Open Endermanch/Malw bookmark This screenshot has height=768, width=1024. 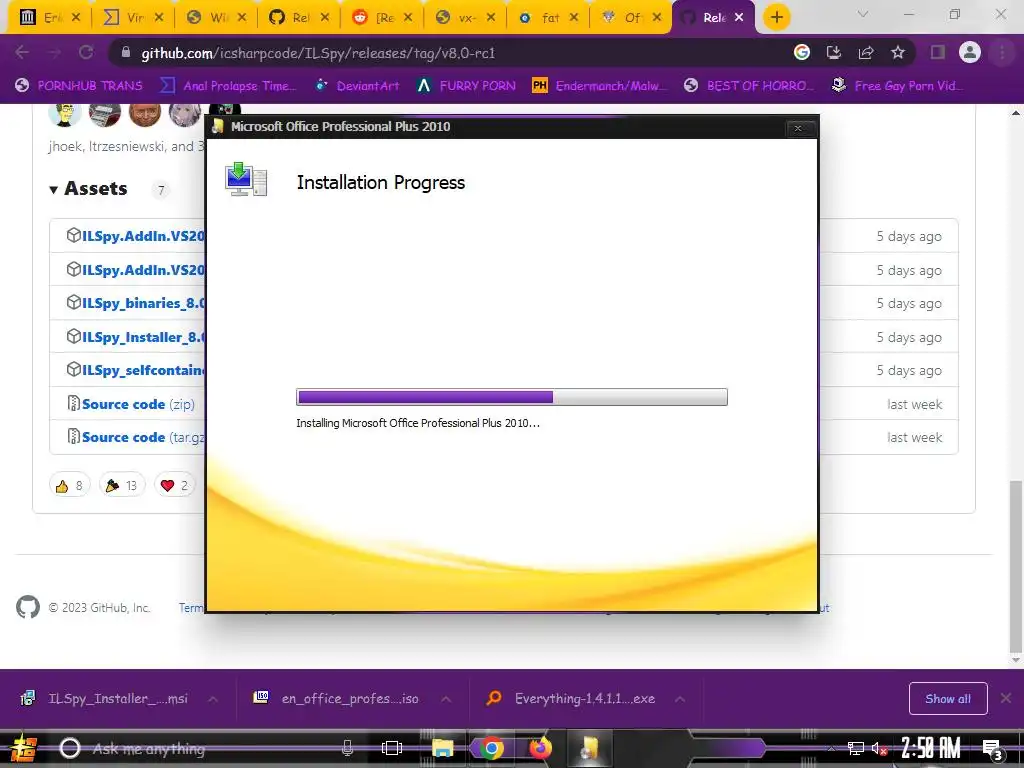[x=600, y=86]
